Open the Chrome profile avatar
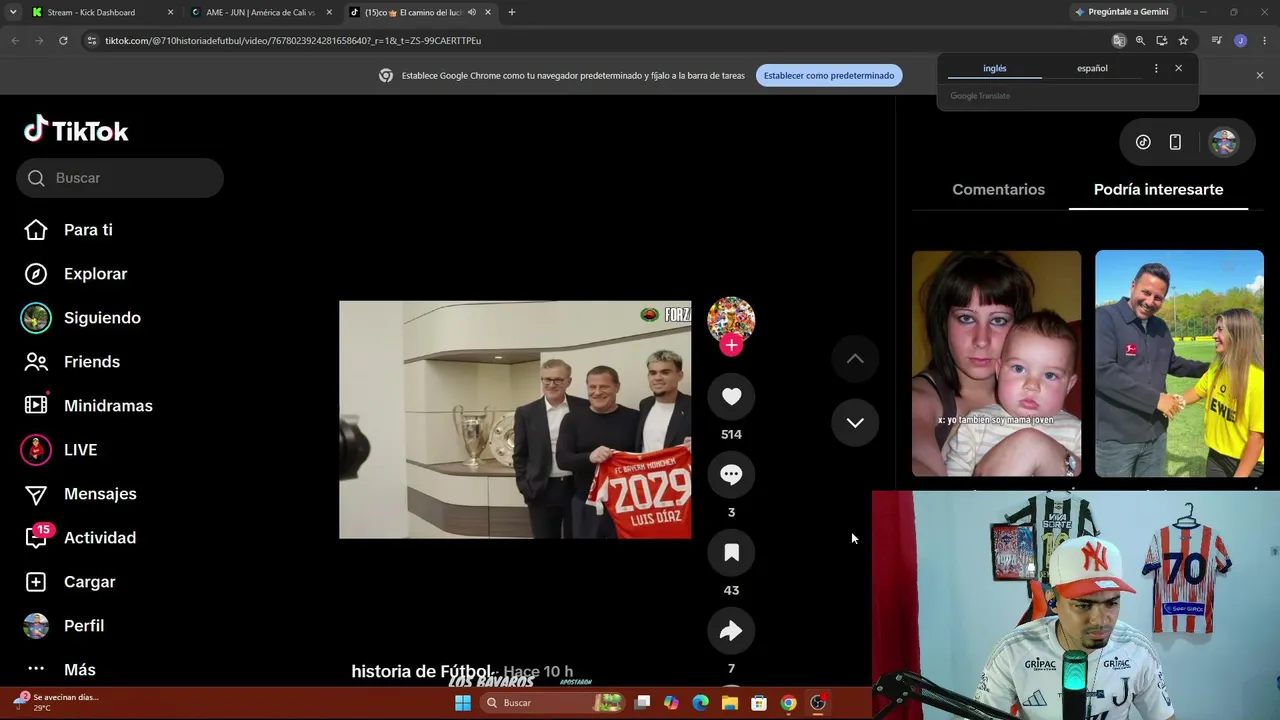The image size is (1280, 720). 1240,40
